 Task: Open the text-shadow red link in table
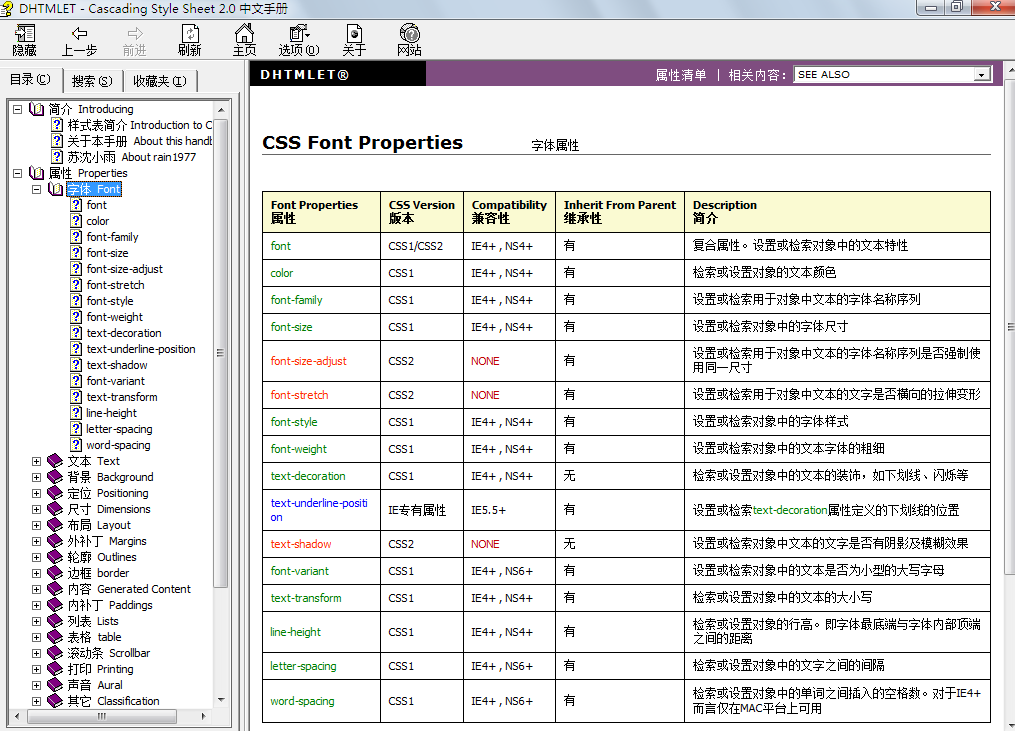(x=300, y=544)
